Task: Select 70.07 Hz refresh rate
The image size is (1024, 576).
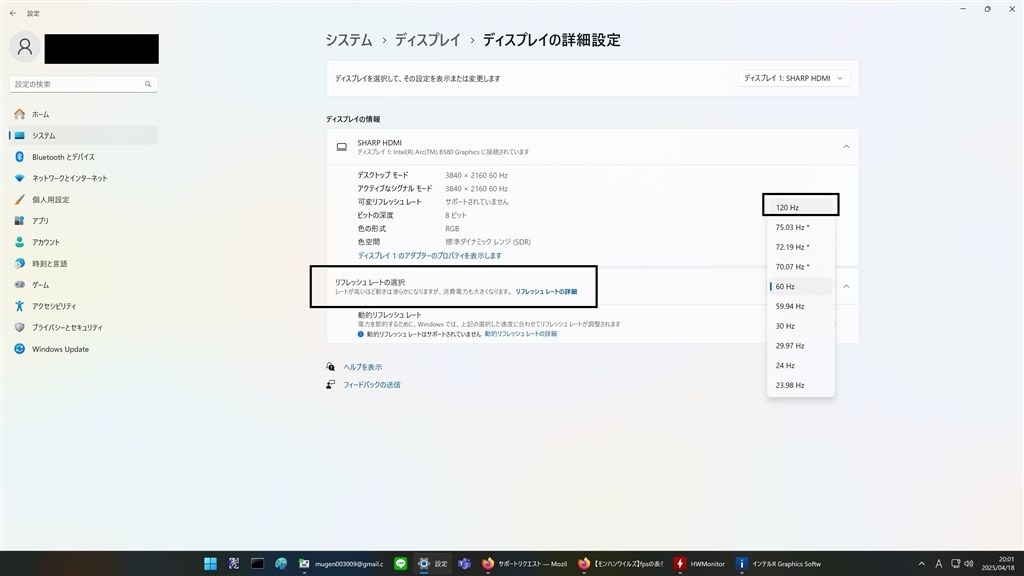Action: pos(801,266)
